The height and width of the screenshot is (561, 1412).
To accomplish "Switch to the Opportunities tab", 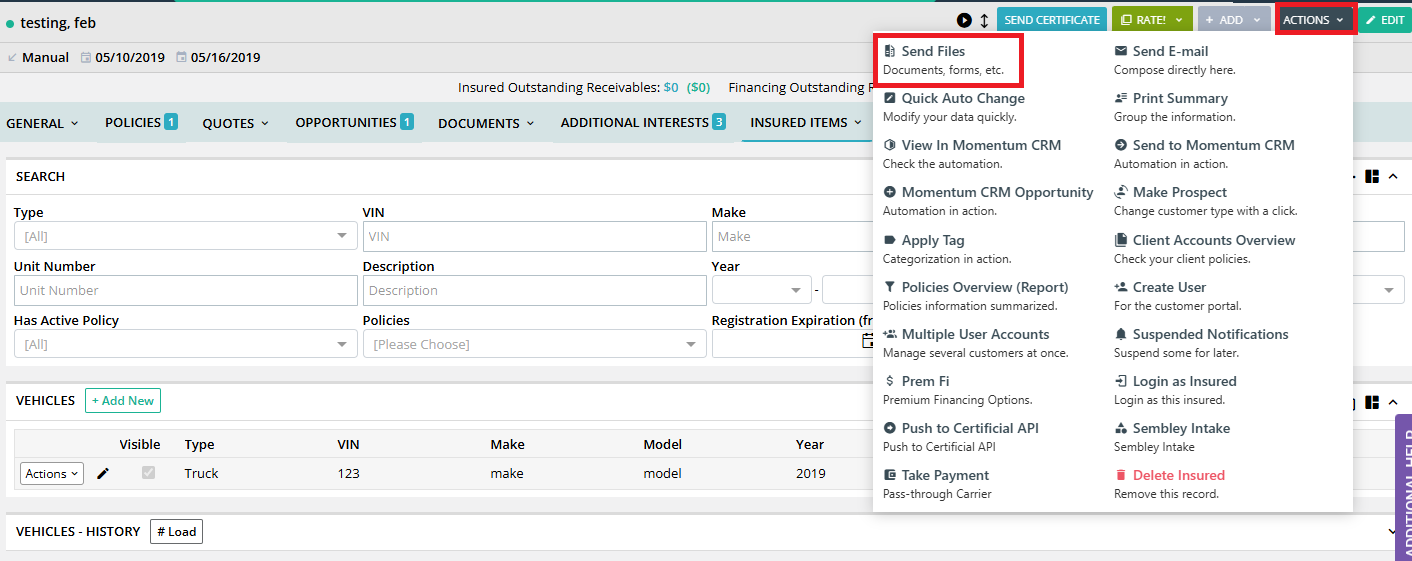I will point(354,122).
